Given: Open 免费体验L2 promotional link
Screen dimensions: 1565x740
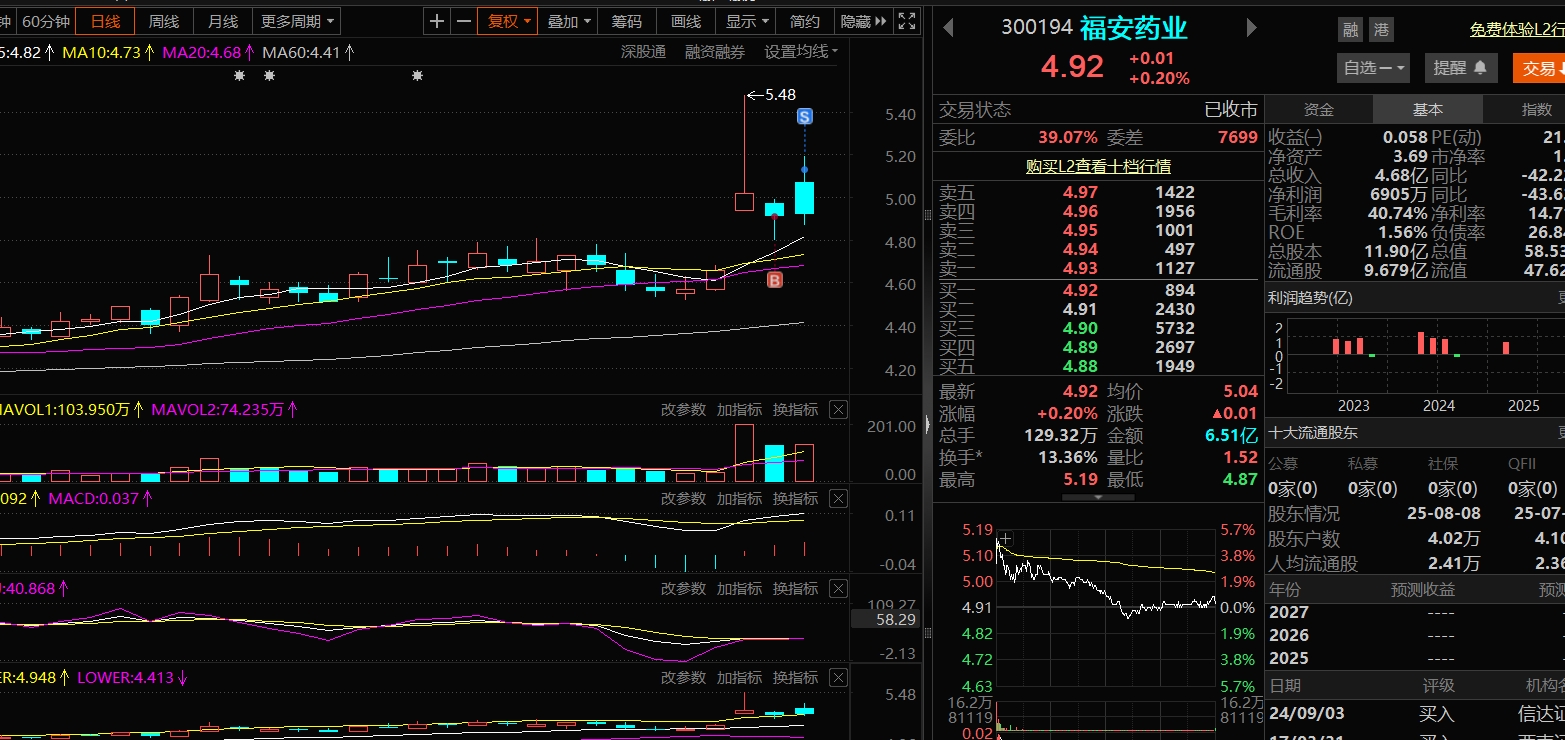Looking at the screenshot, I should click(x=1517, y=30).
